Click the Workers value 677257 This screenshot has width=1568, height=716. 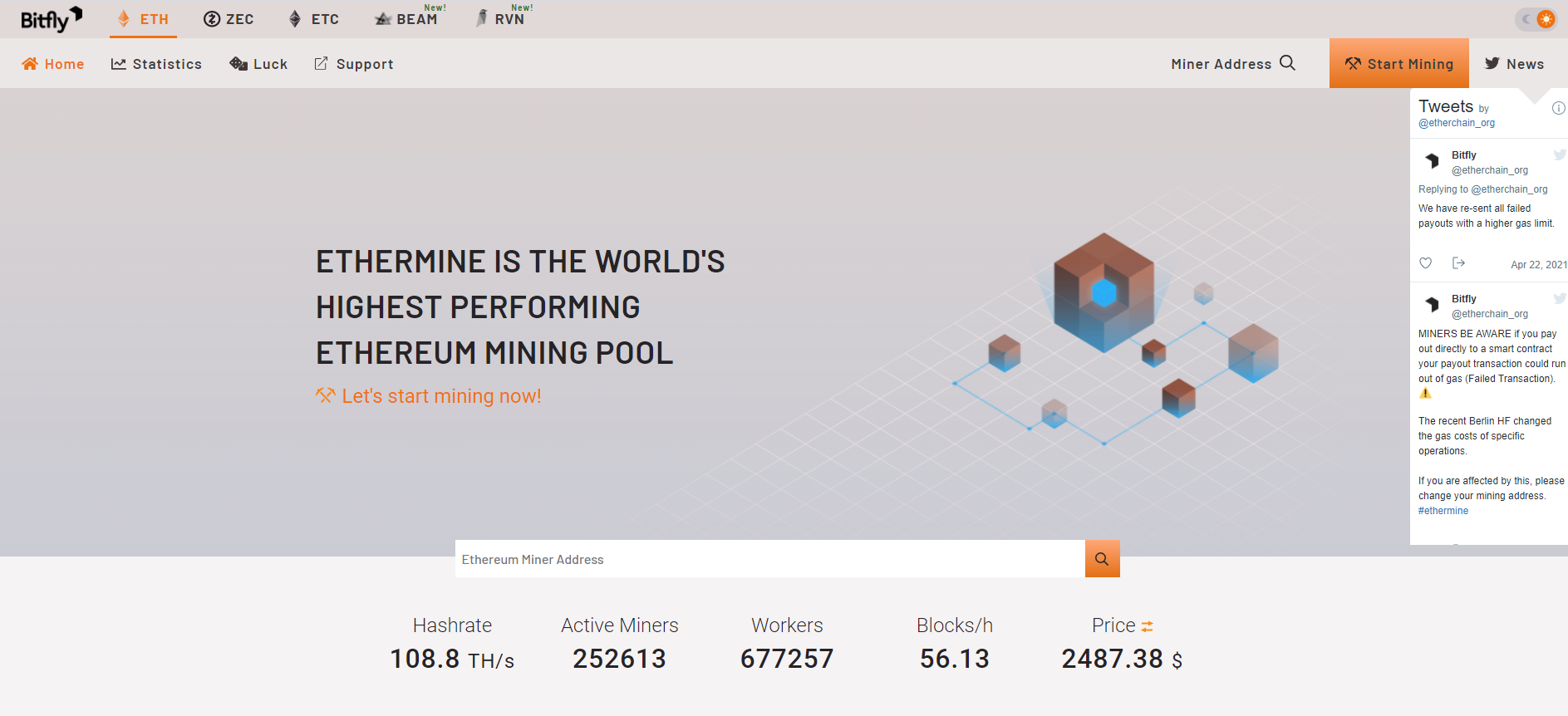coord(787,659)
